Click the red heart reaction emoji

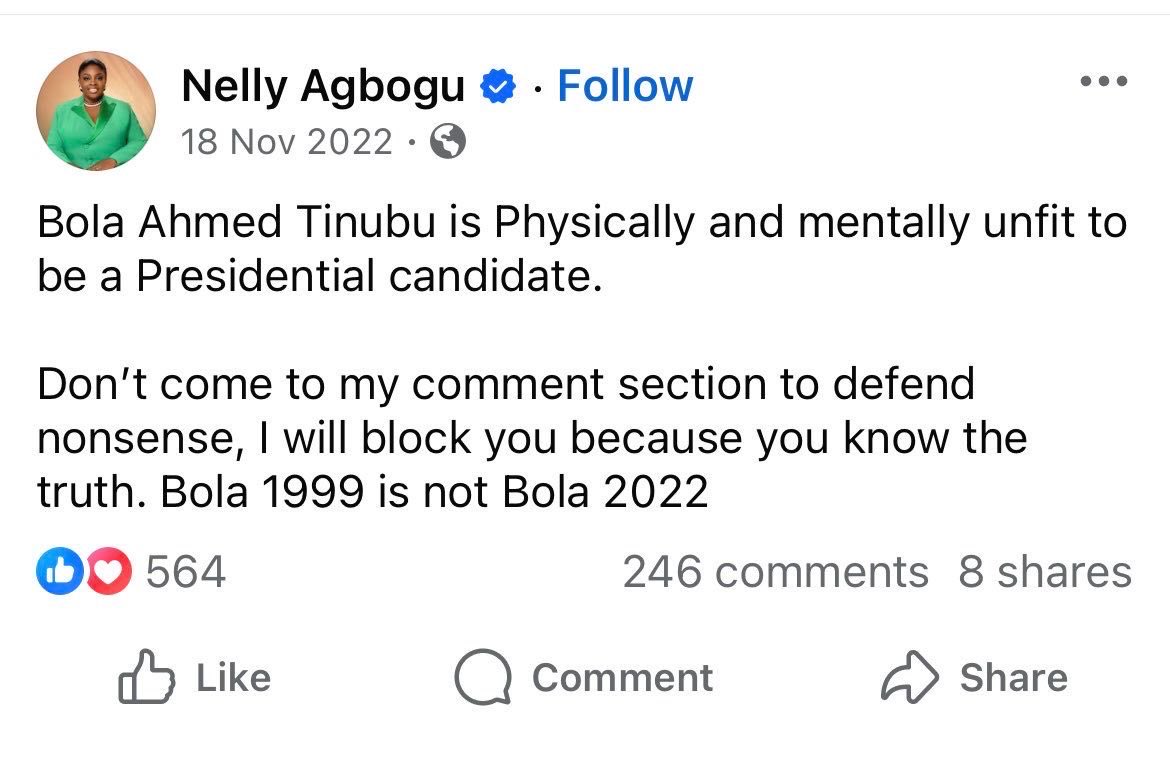click(110, 572)
